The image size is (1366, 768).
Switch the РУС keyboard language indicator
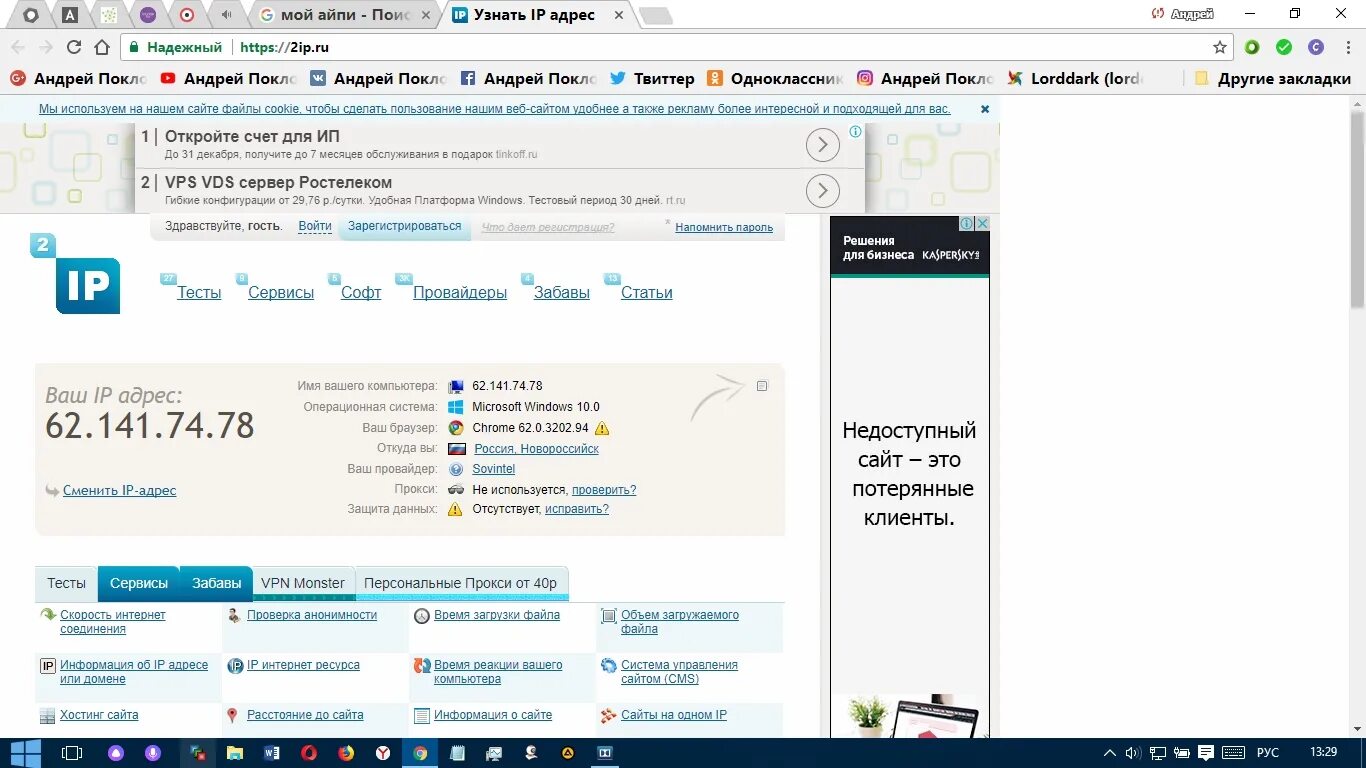click(x=1267, y=753)
